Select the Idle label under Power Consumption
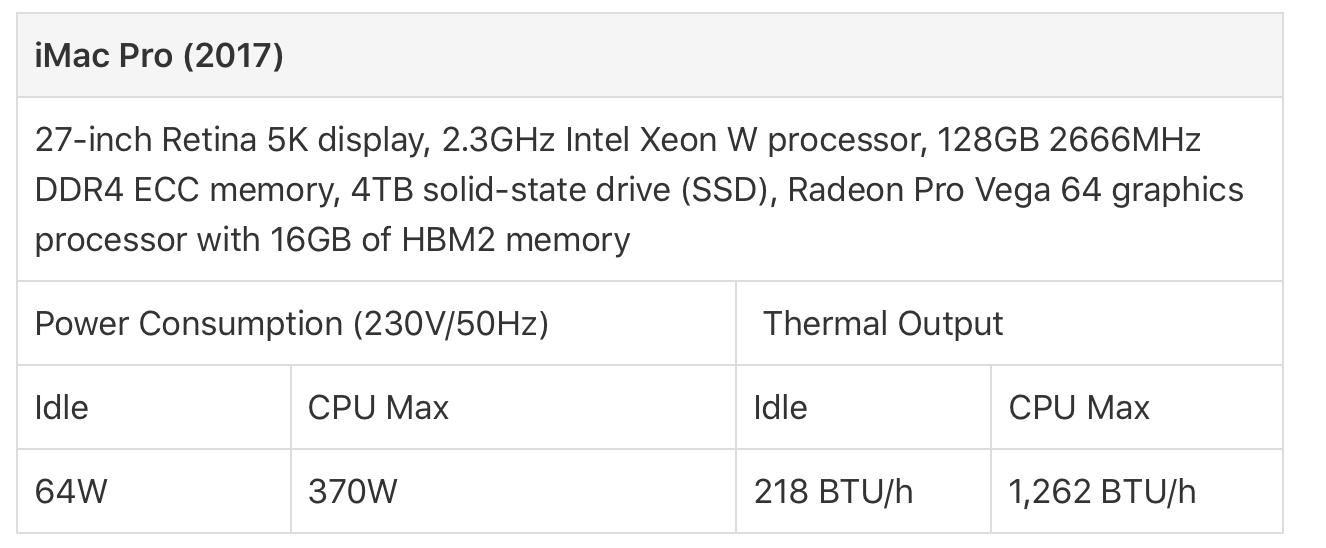The height and width of the screenshot is (548, 1326). pyautogui.click(x=61, y=408)
